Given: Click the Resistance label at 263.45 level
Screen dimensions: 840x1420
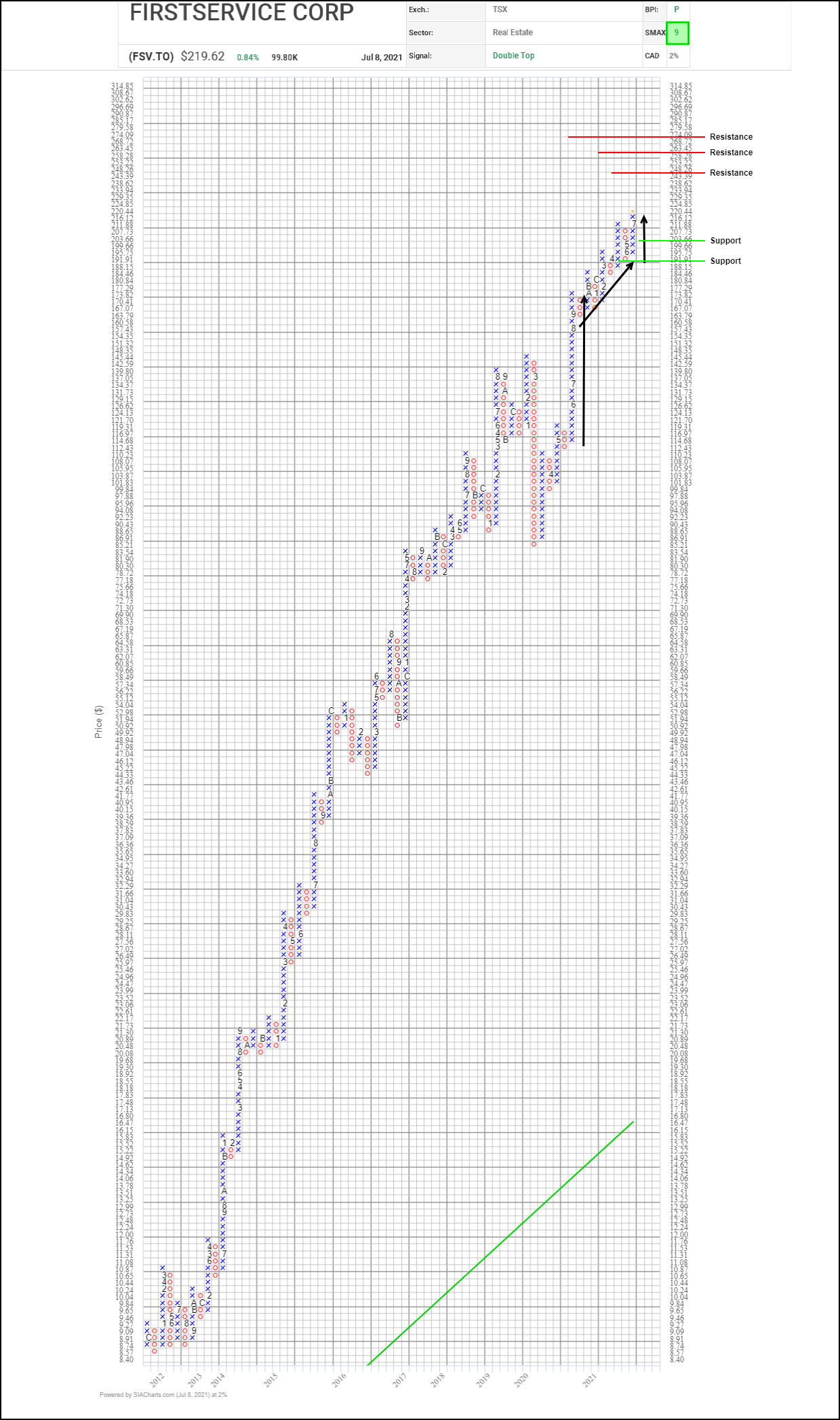Looking at the screenshot, I should coord(731,153).
